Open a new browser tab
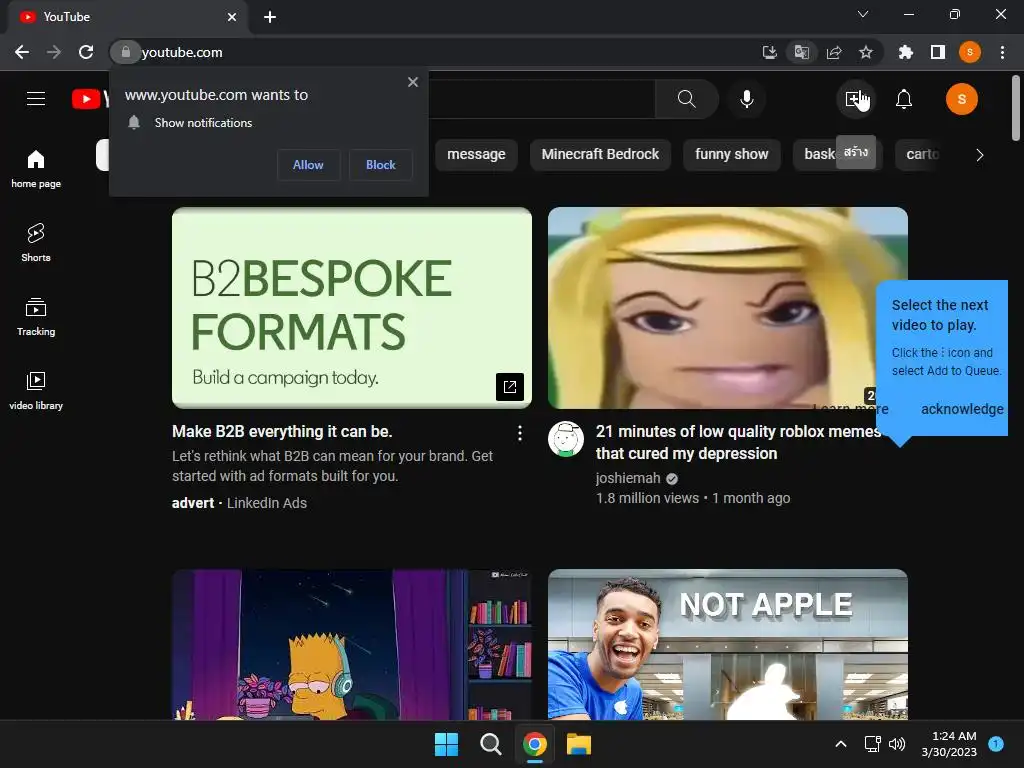 click(270, 17)
